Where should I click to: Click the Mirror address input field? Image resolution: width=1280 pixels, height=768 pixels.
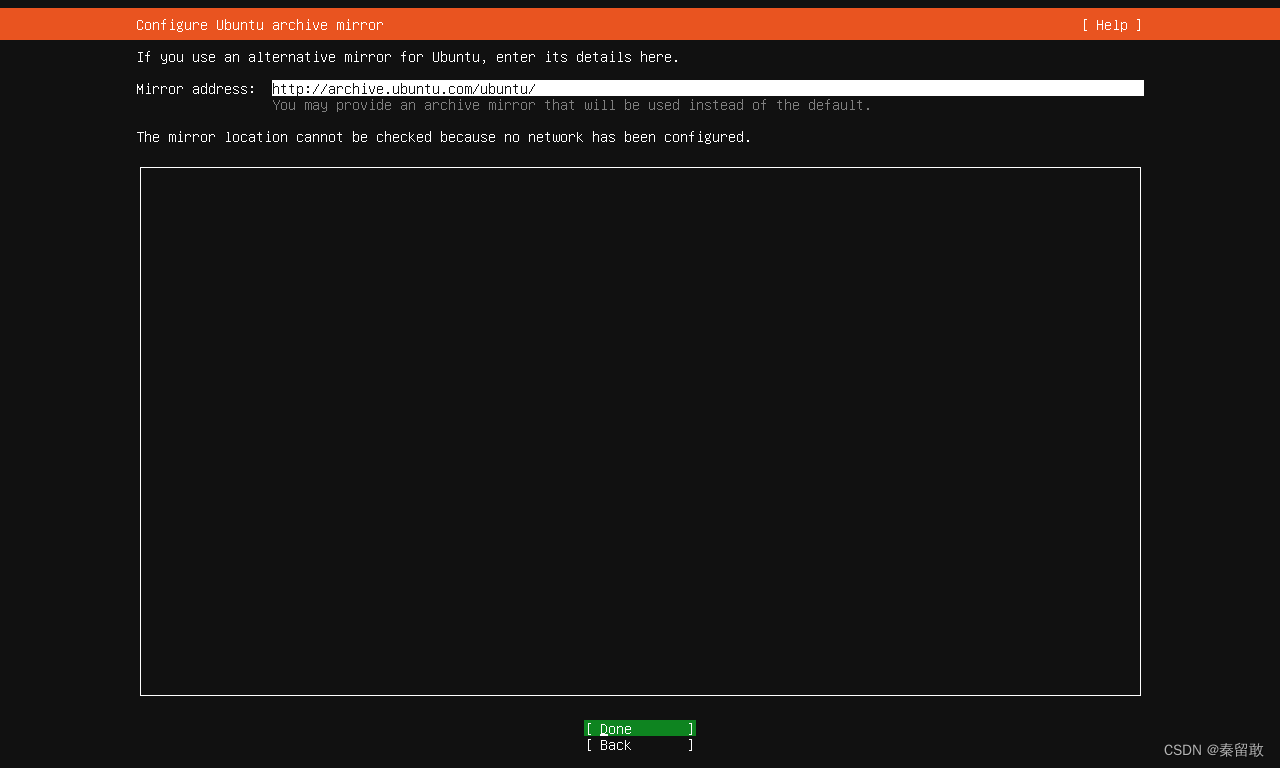tap(708, 88)
